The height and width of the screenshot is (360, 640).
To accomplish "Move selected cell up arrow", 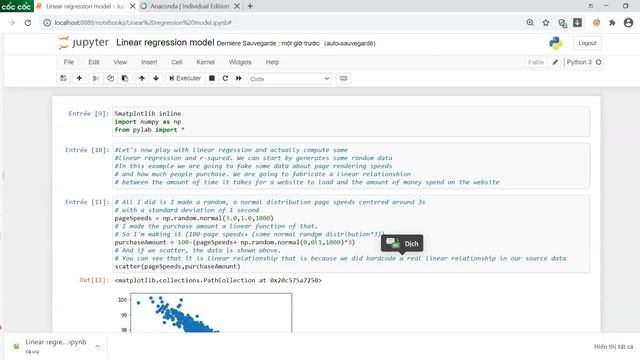I will point(142,78).
